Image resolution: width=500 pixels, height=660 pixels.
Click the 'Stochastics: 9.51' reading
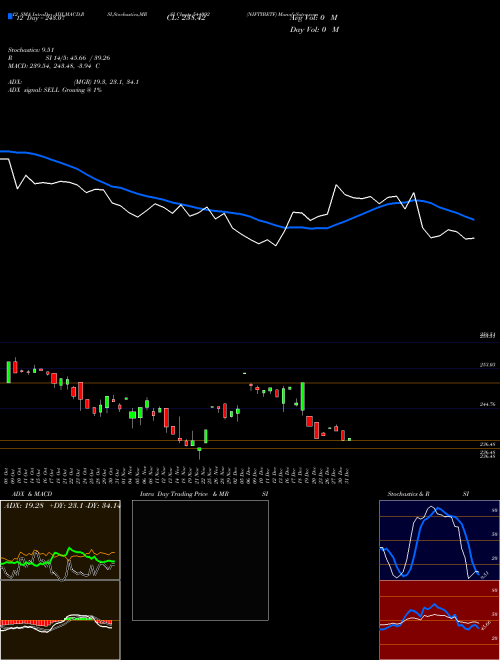(31, 50)
